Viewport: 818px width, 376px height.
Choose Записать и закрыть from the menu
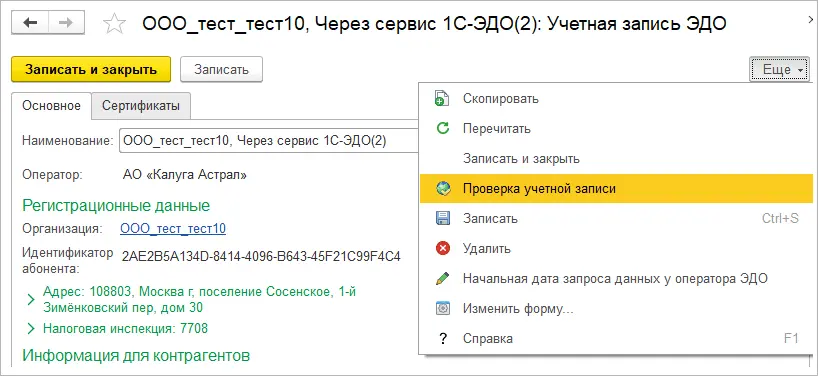point(521,159)
